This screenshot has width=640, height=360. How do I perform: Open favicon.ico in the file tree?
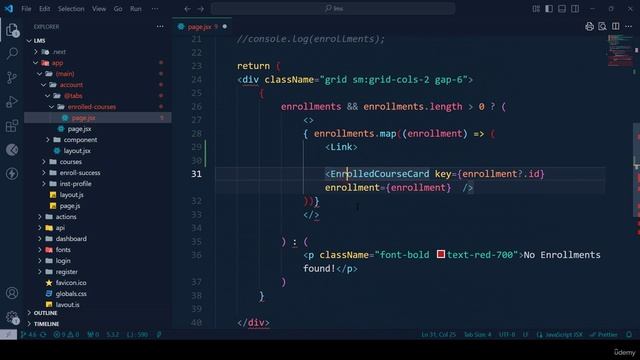[x=71, y=283]
